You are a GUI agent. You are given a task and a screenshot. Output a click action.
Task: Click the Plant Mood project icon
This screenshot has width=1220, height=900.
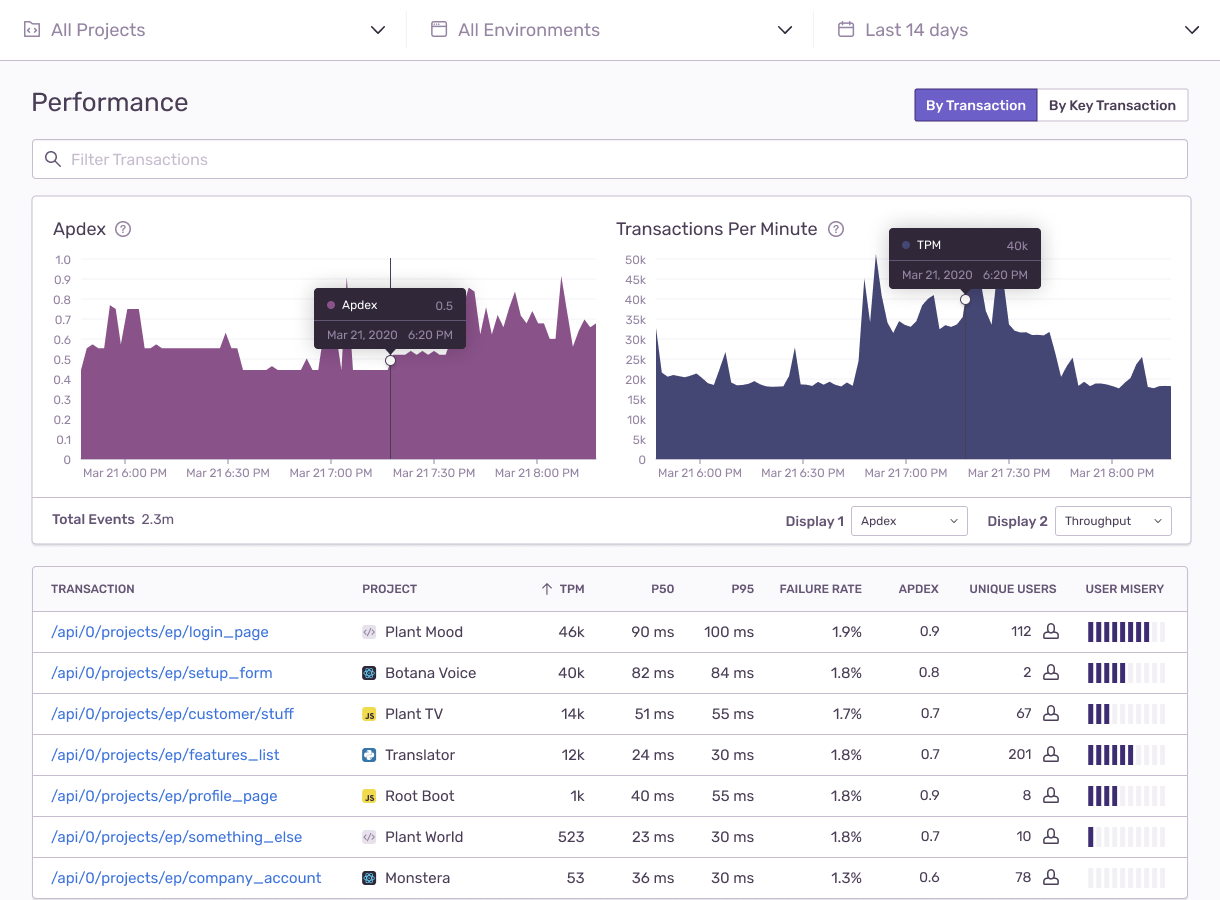click(x=369, y=632)
